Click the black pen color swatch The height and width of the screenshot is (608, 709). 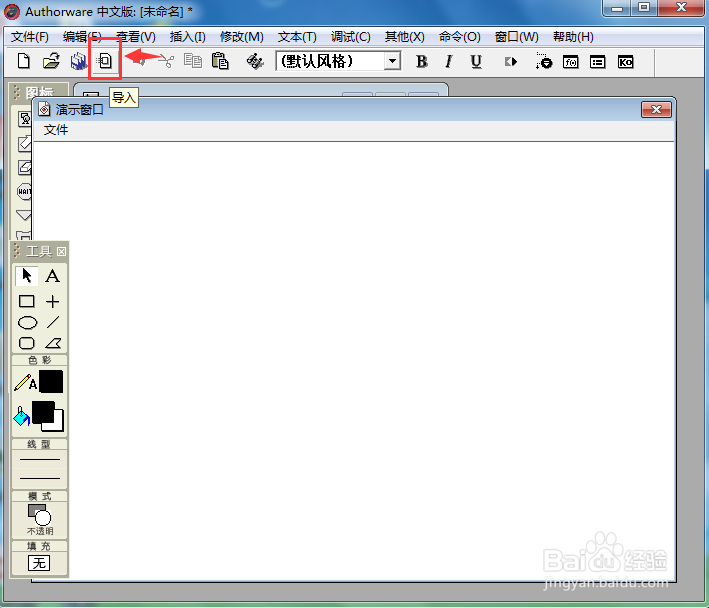51,382
